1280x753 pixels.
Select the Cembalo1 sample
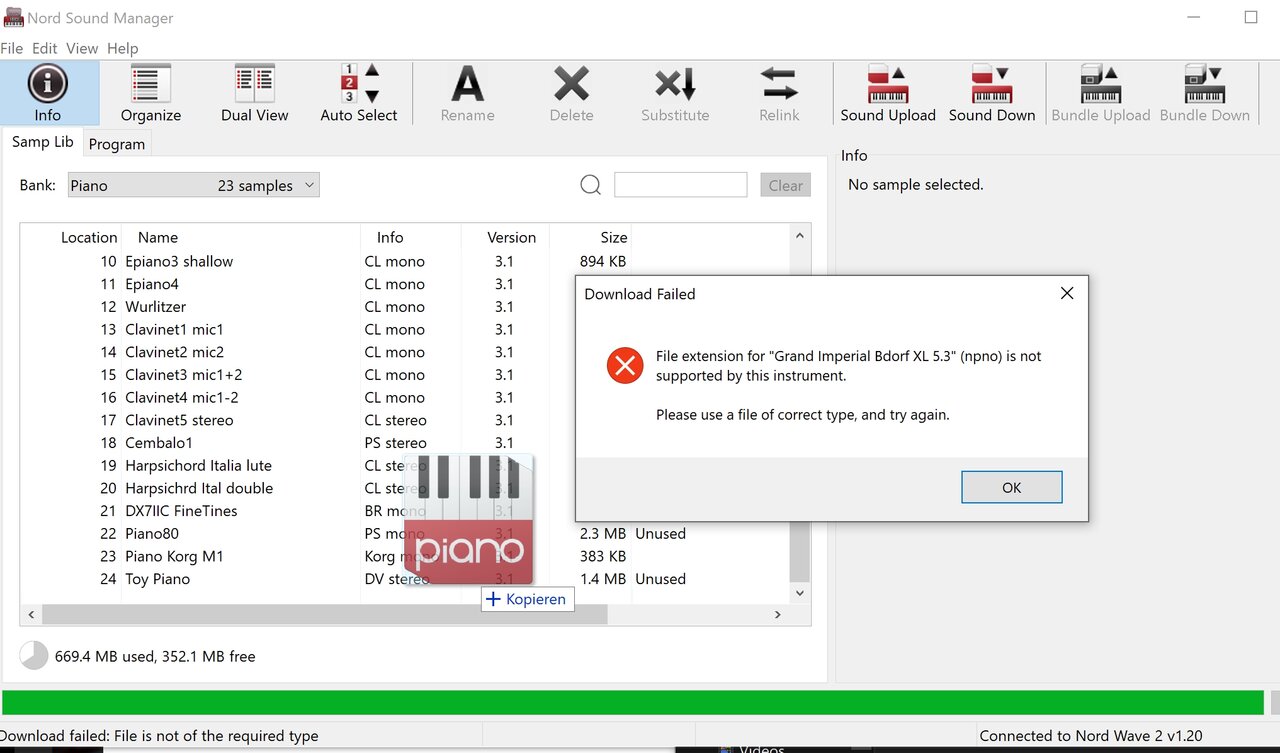click(159, 442)
